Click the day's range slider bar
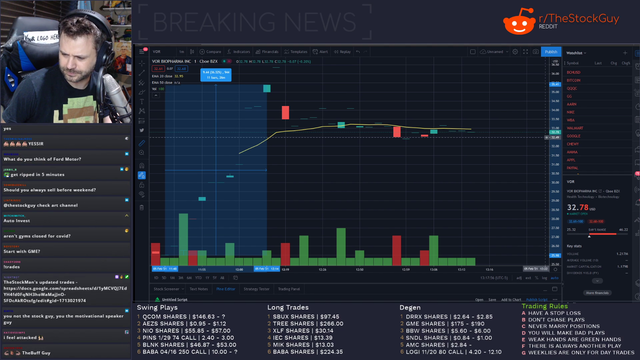 [598, 234]
